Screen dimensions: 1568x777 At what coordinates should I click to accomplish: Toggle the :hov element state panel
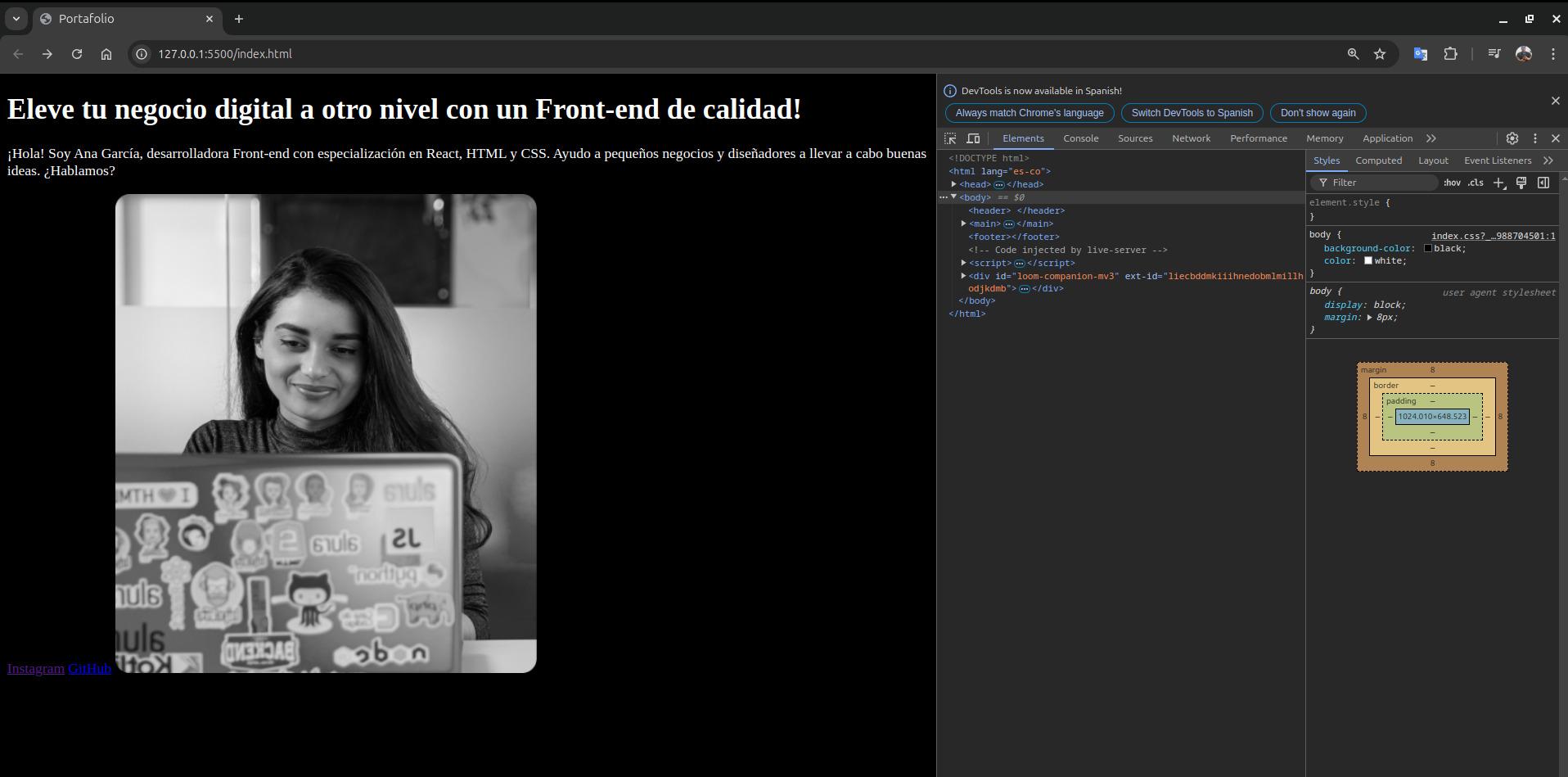click(1452, 183)
